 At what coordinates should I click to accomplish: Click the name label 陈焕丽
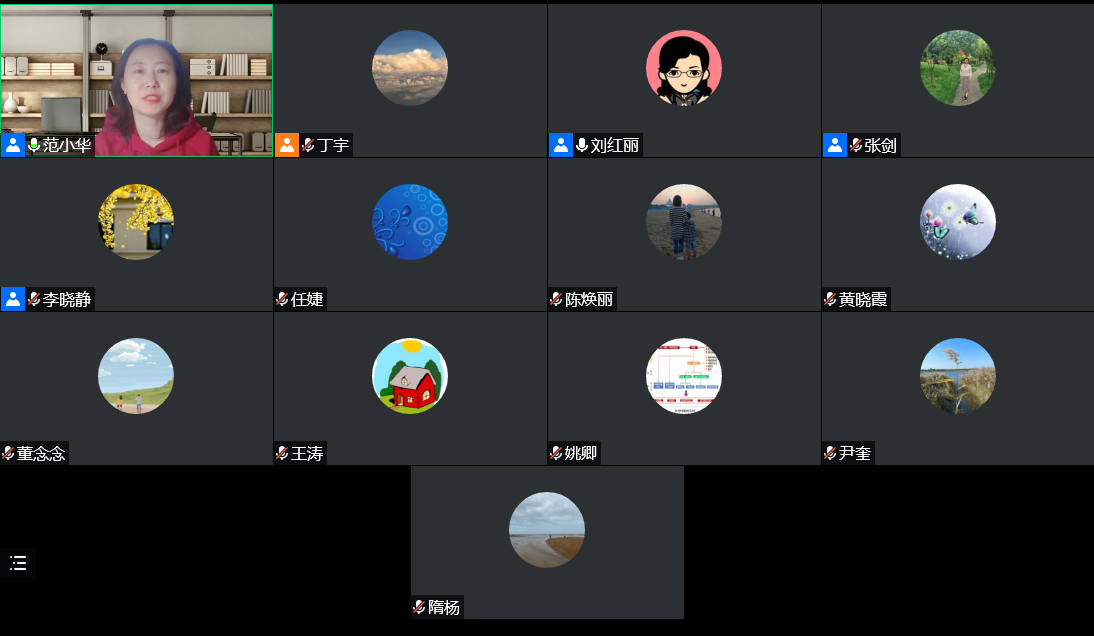[589, 299]
